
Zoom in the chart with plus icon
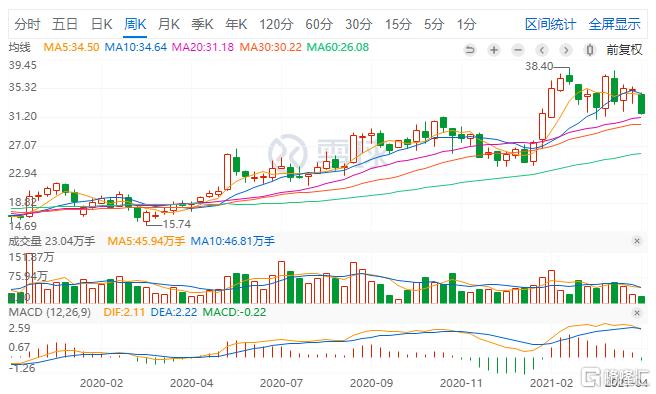(494, 50)
